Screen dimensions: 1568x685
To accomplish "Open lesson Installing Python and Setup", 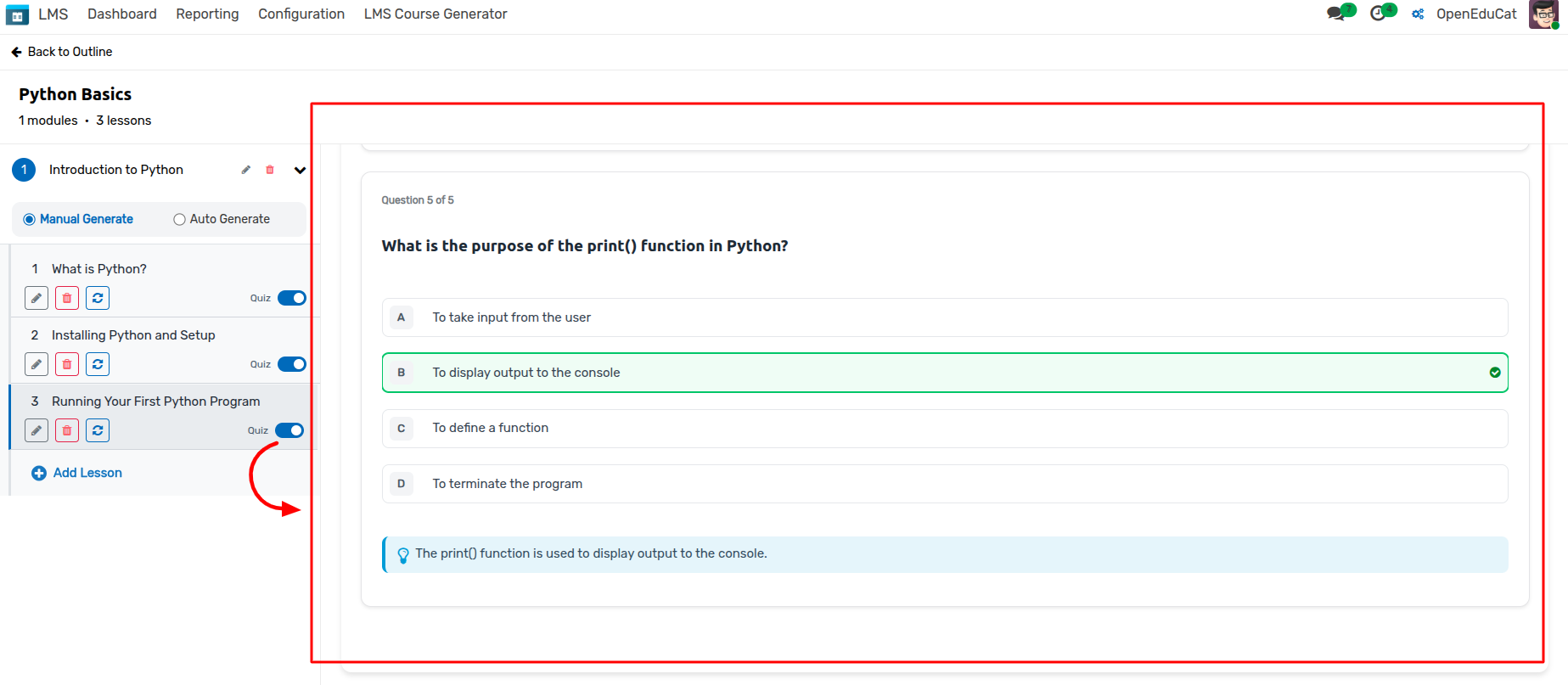I will (x=133, y=335).
